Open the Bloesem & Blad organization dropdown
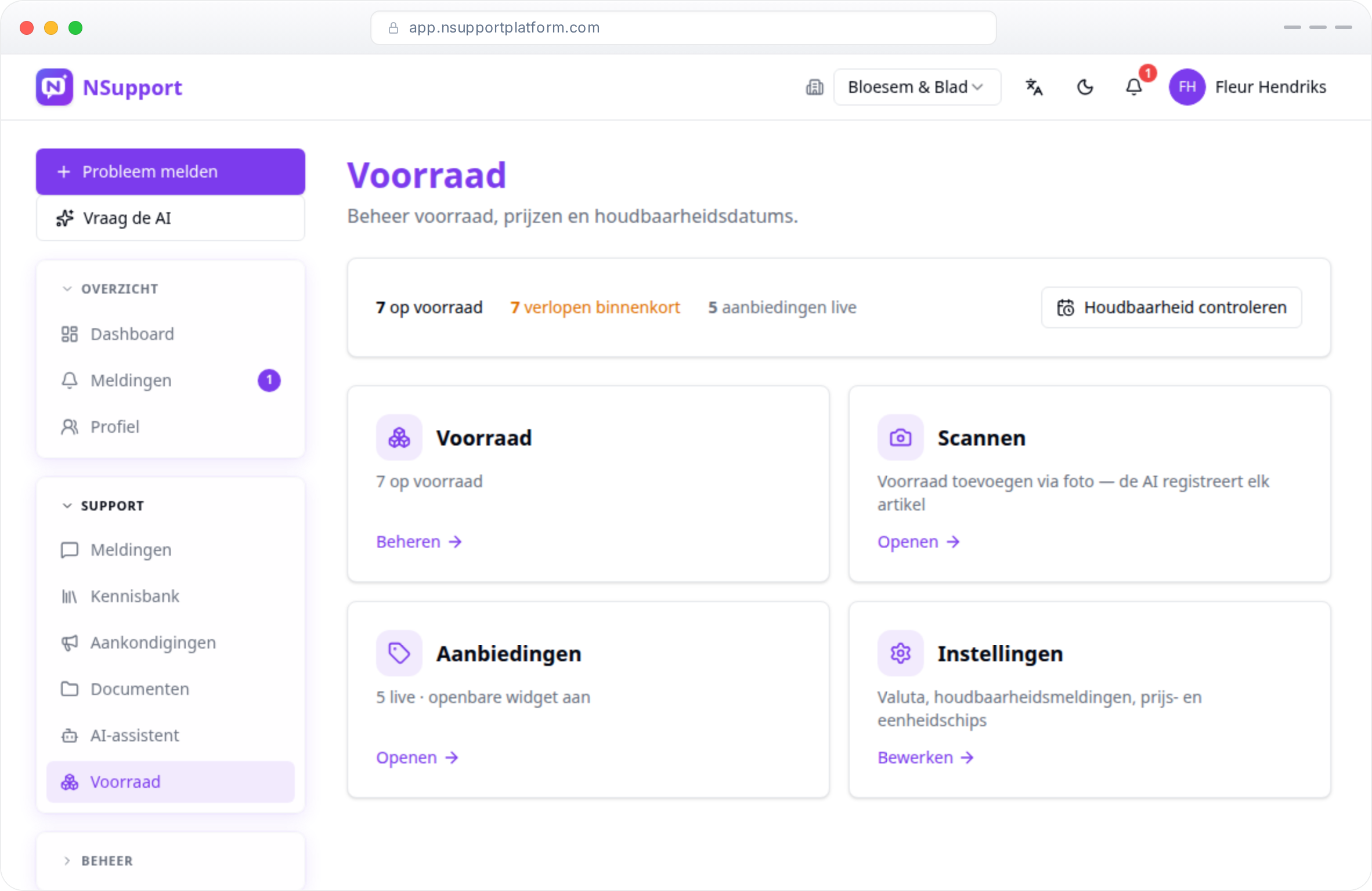 [917, 87]
